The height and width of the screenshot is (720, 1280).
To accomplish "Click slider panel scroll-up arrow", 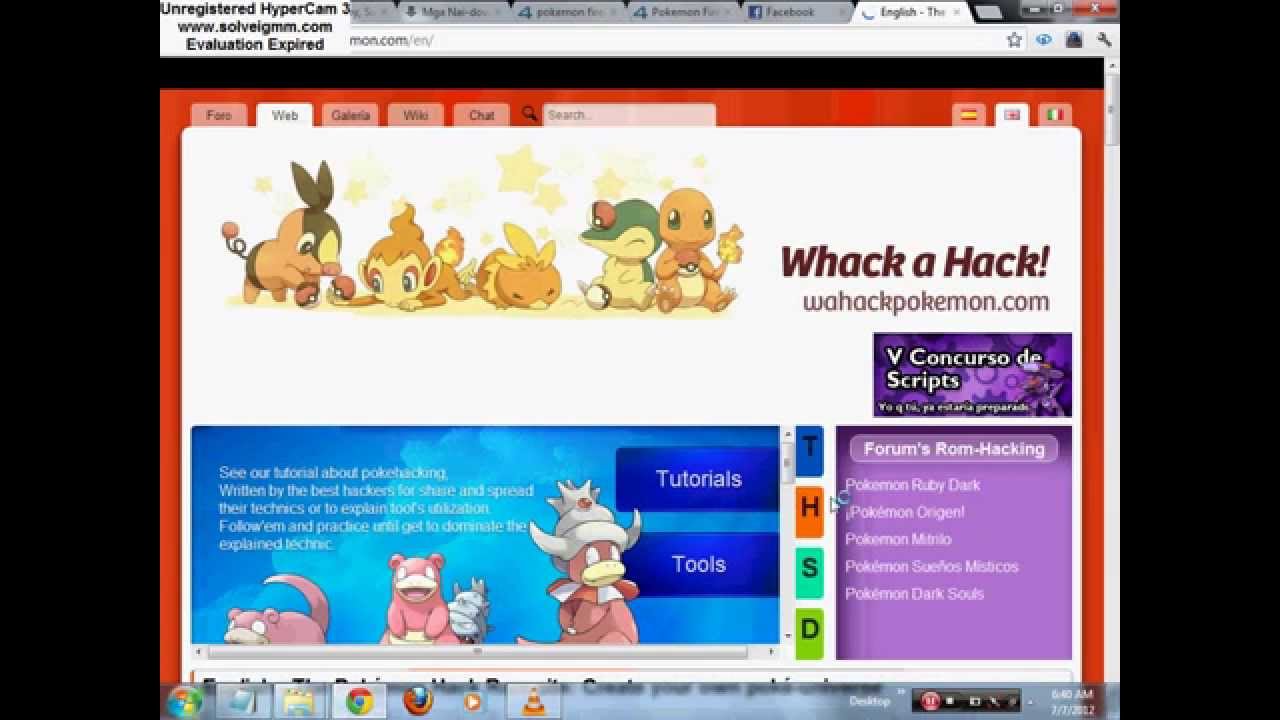I will (x=787, y=434).
